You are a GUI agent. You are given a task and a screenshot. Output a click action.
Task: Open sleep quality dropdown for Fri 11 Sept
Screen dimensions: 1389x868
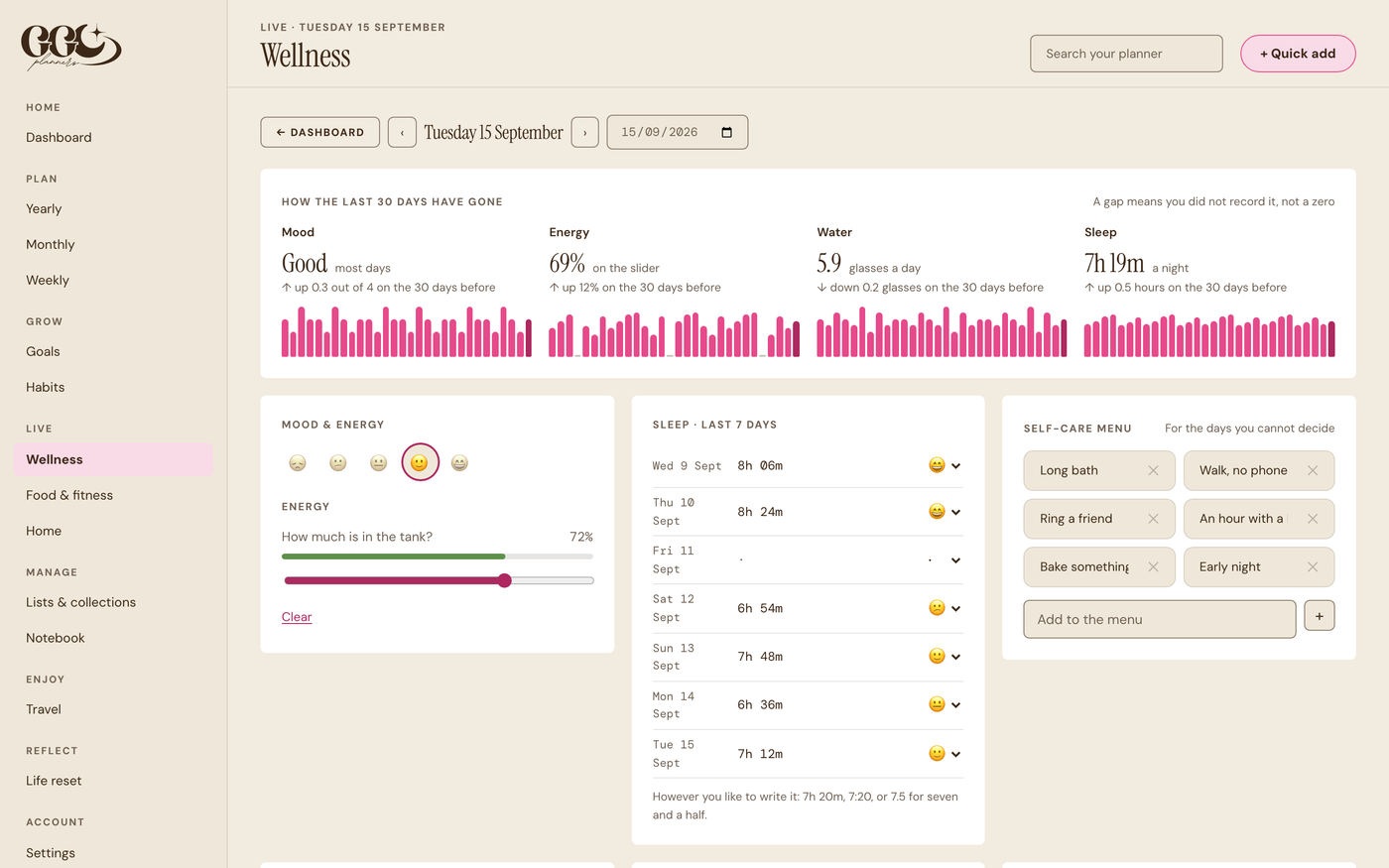pyautogui.click(x=945, y=560)
